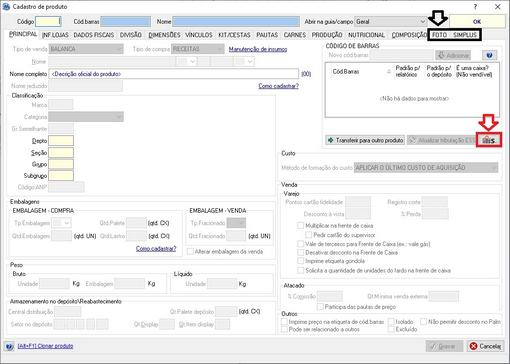Screen dimensions: 510x364
Task: Focus the Seção field
Action: click(61, 153)
